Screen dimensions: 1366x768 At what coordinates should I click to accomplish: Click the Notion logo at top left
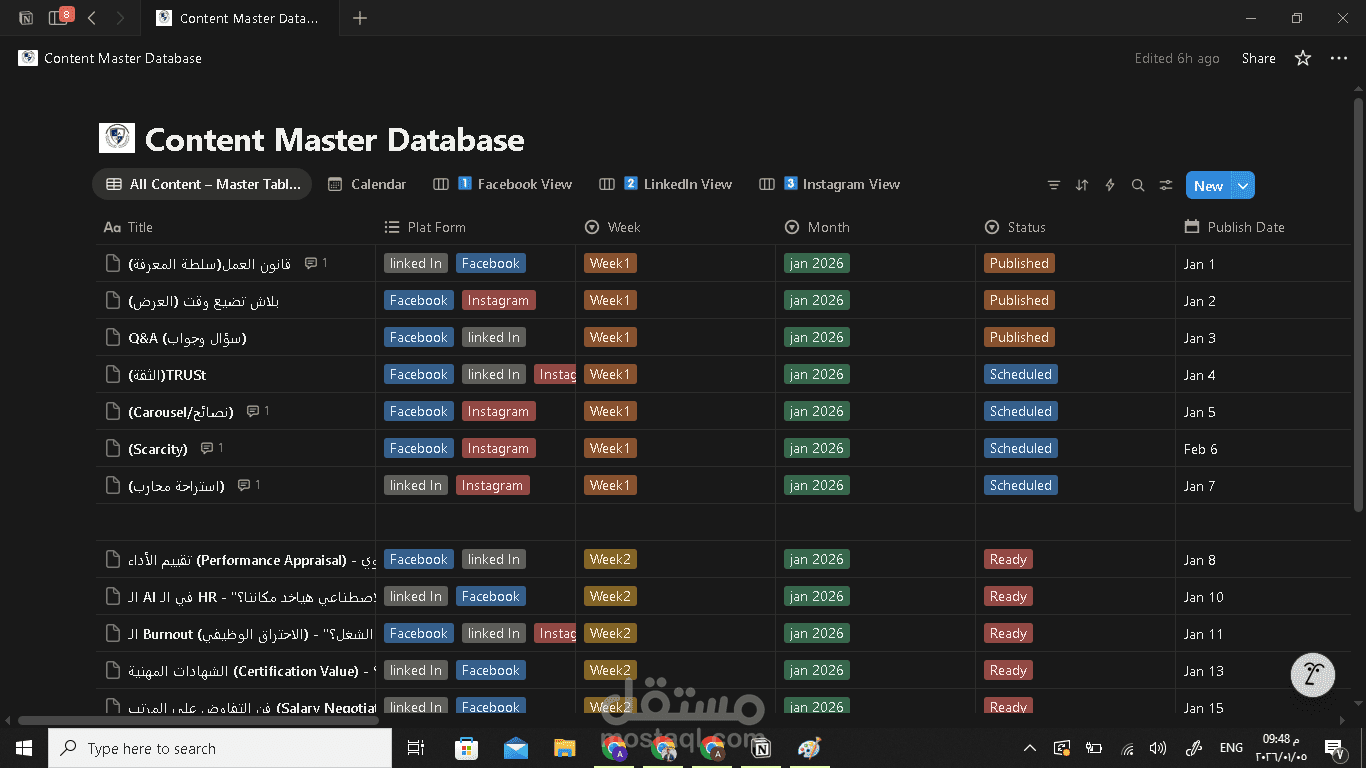26,18
